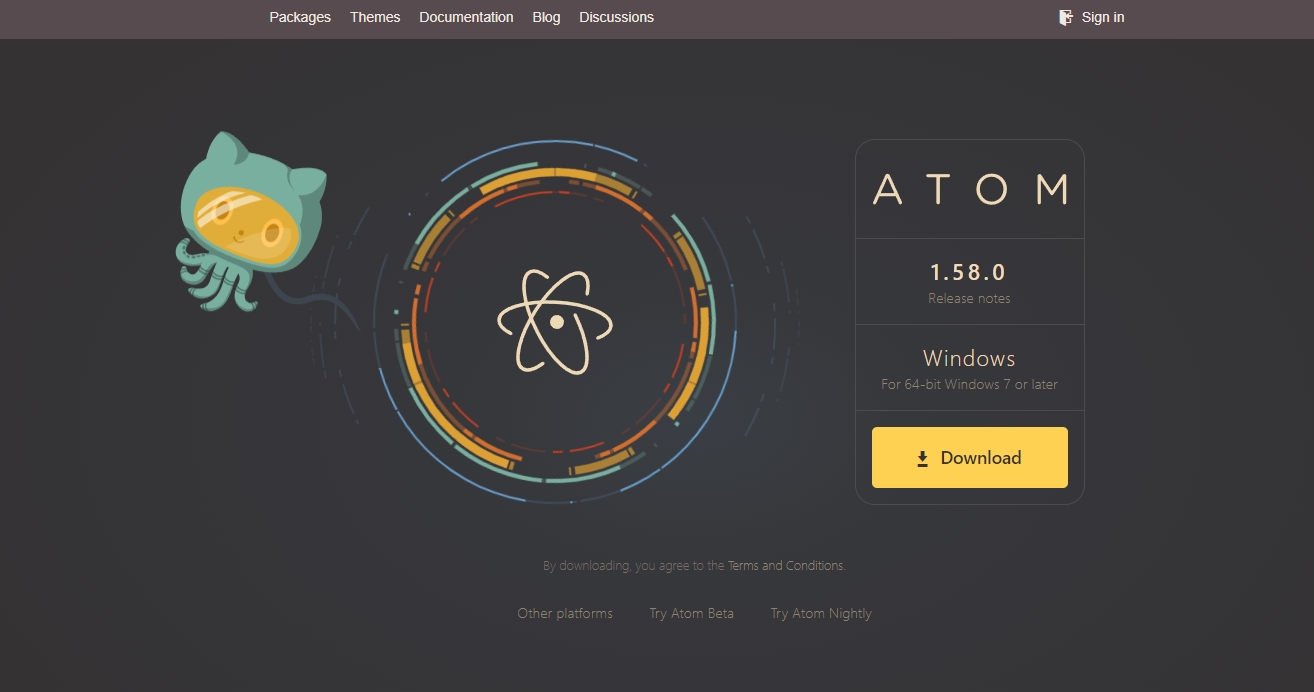
Task: Choose Other platforms
Action: point(565,613)
